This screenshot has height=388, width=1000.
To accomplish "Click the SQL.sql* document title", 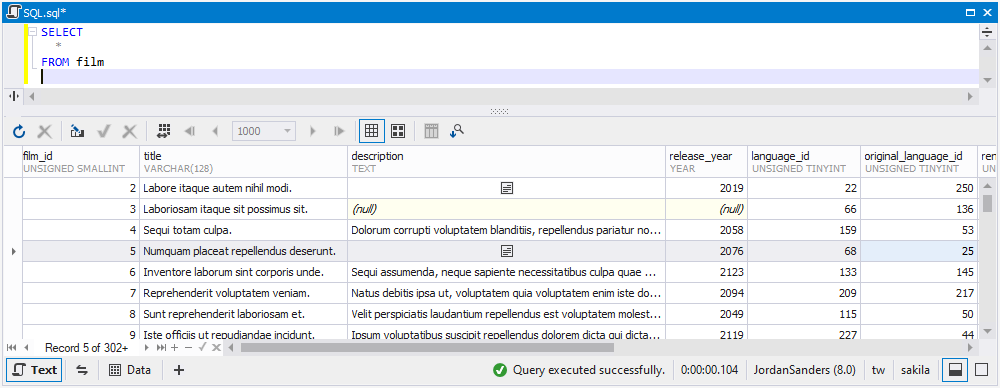I will [45, 12].
